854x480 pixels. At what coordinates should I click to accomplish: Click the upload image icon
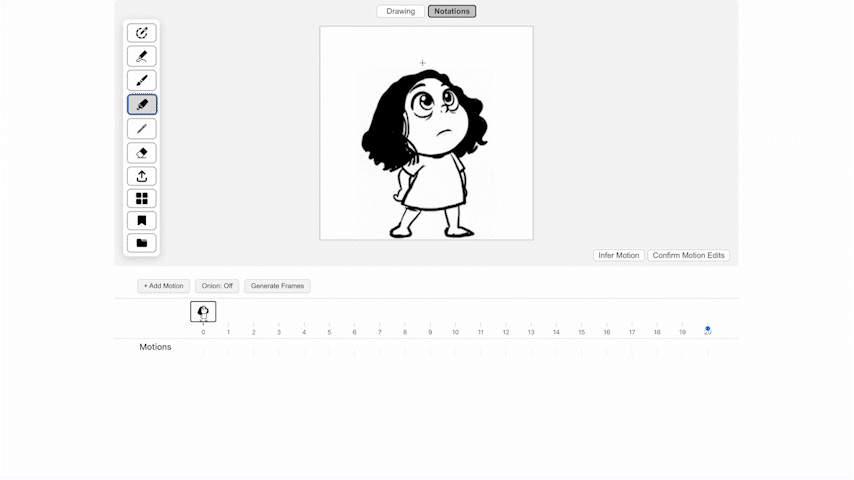[x=141, y=177]
